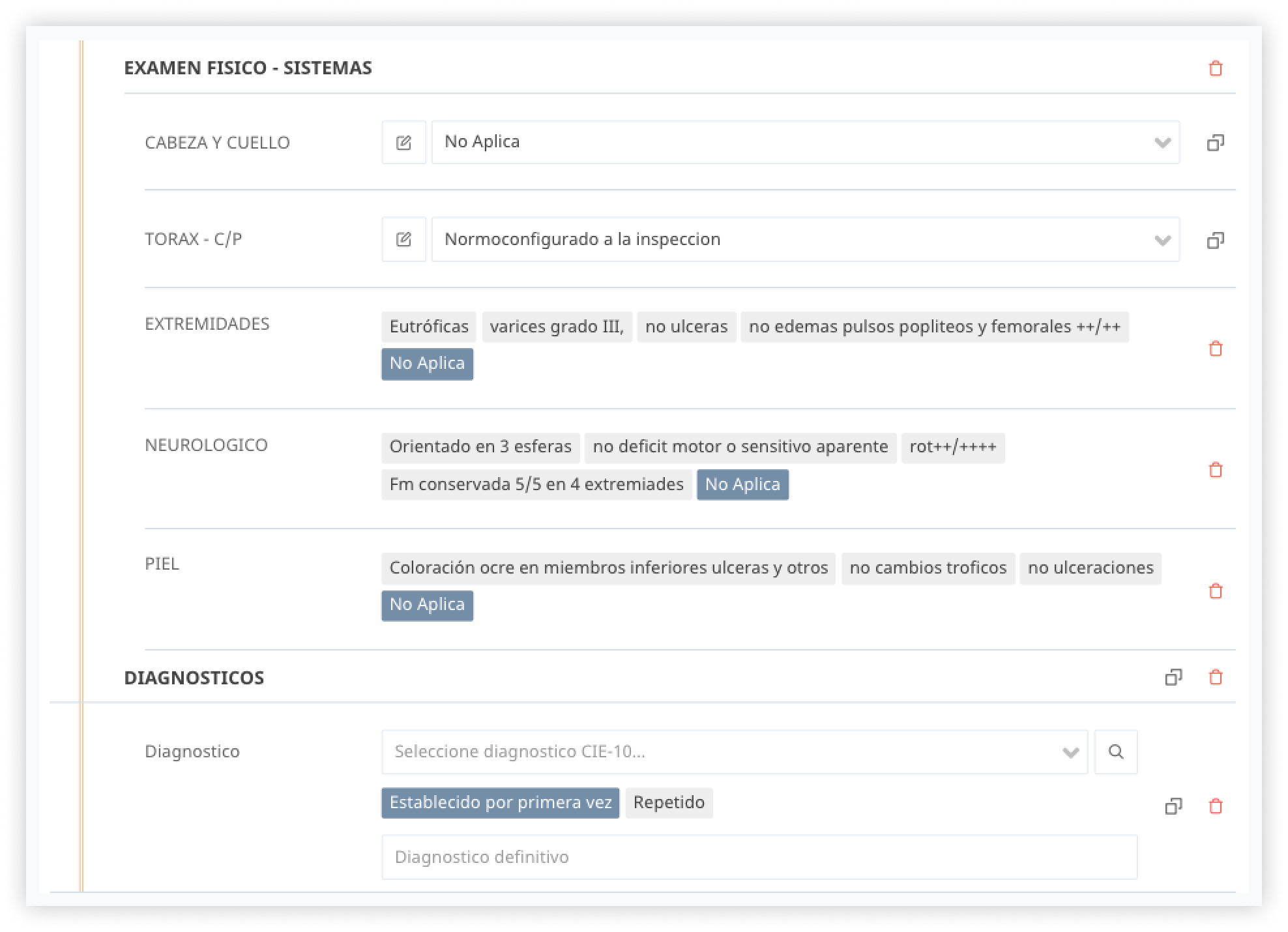Search CIE-10 diagnosis with magnifier button
The image size is (1288, 932).
coord(1116,752)
